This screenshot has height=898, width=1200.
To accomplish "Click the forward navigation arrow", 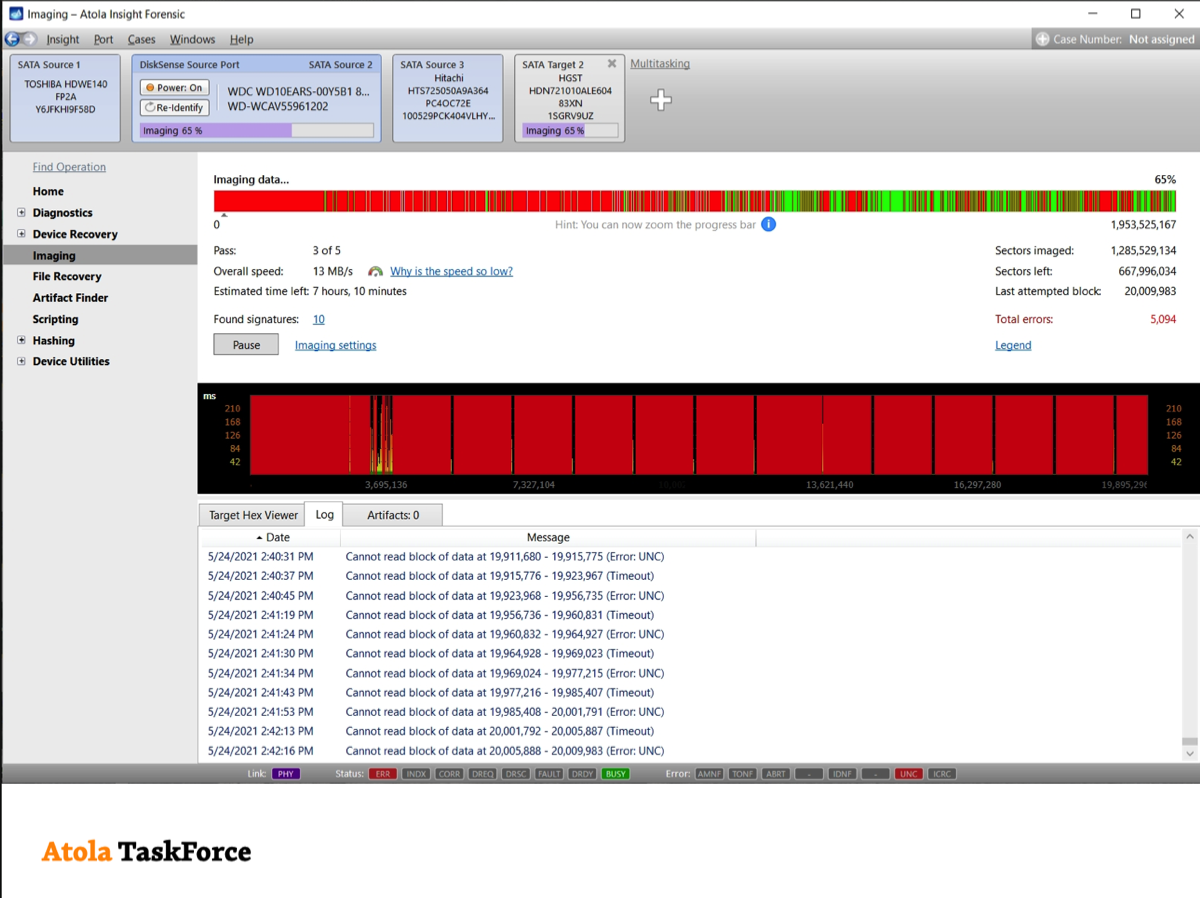I will [29, 39].
